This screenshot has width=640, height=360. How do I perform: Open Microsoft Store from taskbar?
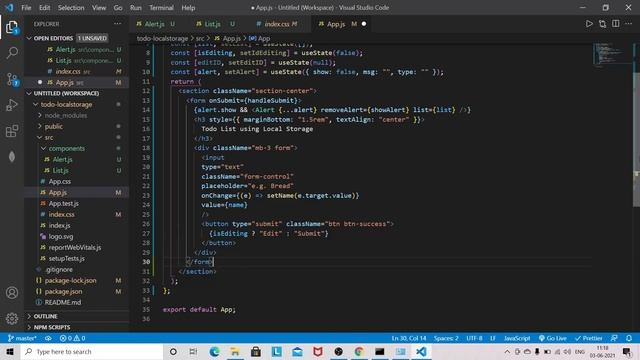(x=256, y=351)
